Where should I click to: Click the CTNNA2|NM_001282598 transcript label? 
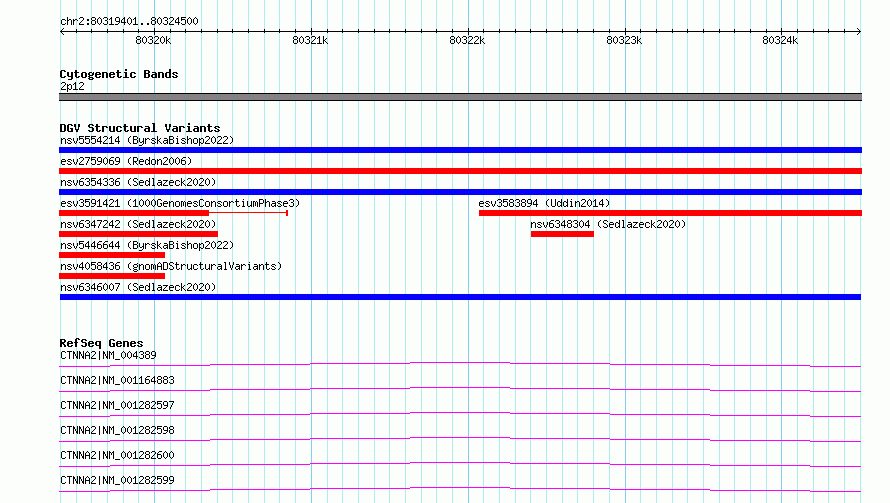[117, 430]
